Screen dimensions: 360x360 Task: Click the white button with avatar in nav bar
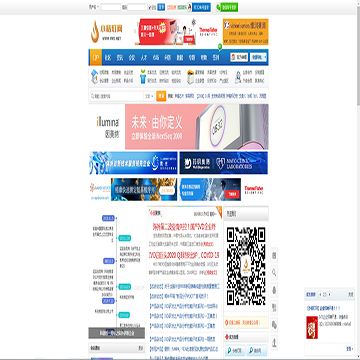click(x=239, y=57)
